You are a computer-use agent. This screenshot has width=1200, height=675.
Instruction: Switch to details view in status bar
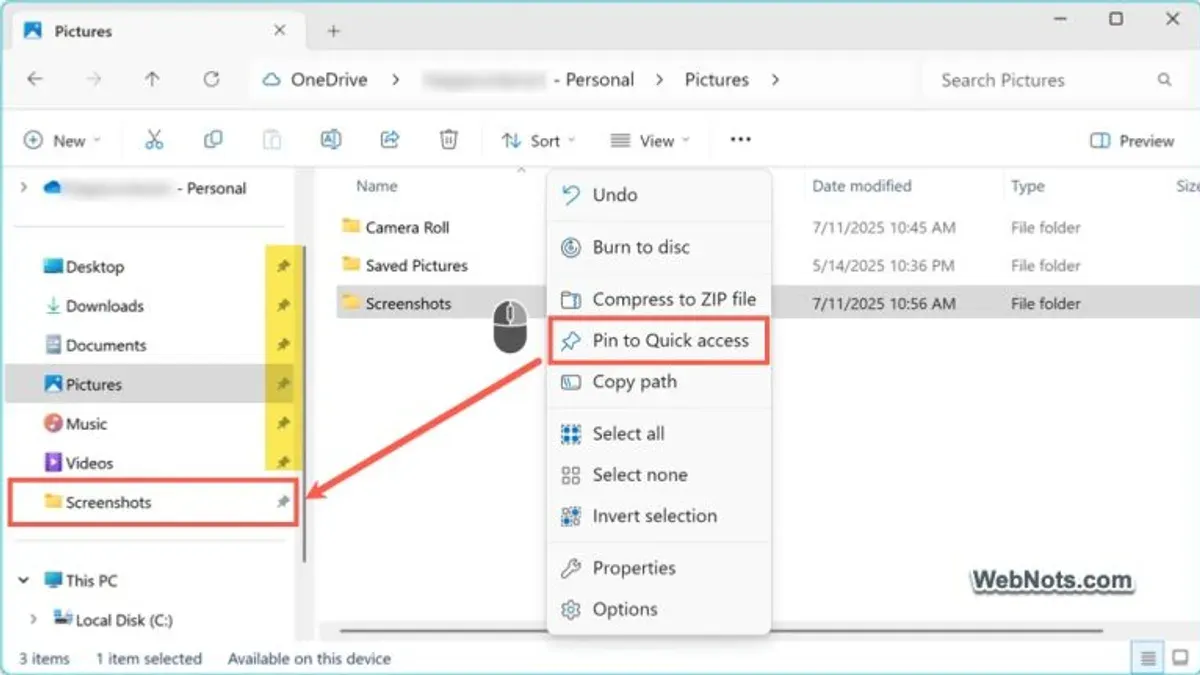pyautogui.click(x=1147, y=658)
